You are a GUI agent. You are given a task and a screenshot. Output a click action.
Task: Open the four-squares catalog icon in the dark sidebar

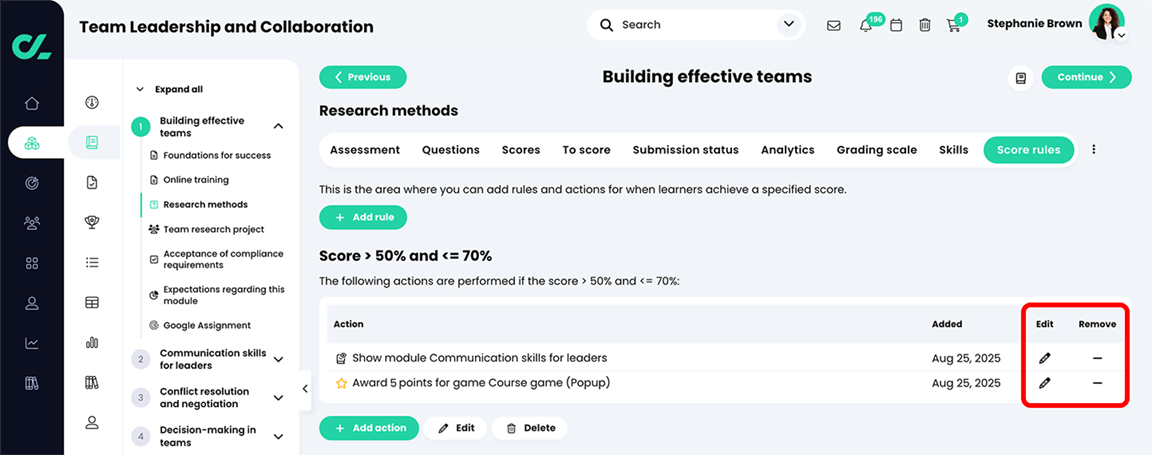click(x=32, y=262)
